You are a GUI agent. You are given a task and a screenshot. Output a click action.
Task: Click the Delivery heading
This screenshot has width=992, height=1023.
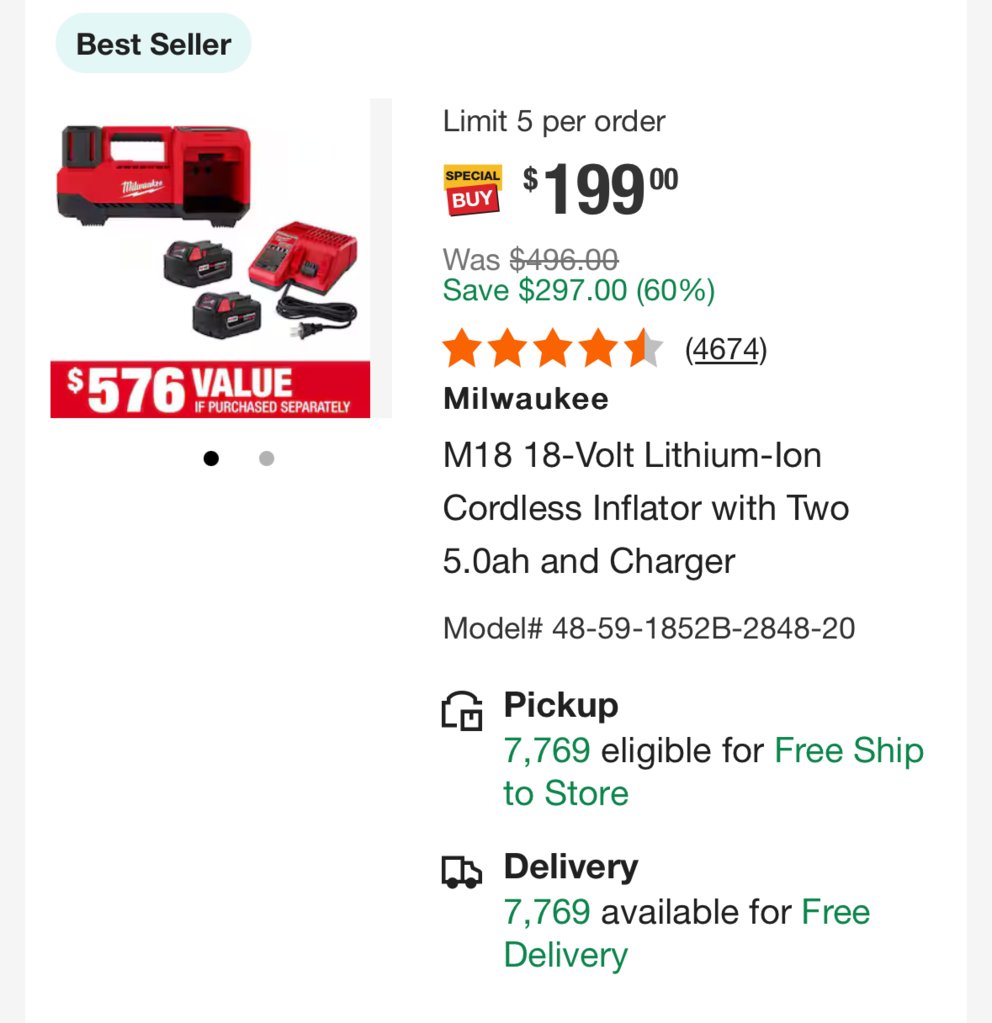tap(571, 867)
